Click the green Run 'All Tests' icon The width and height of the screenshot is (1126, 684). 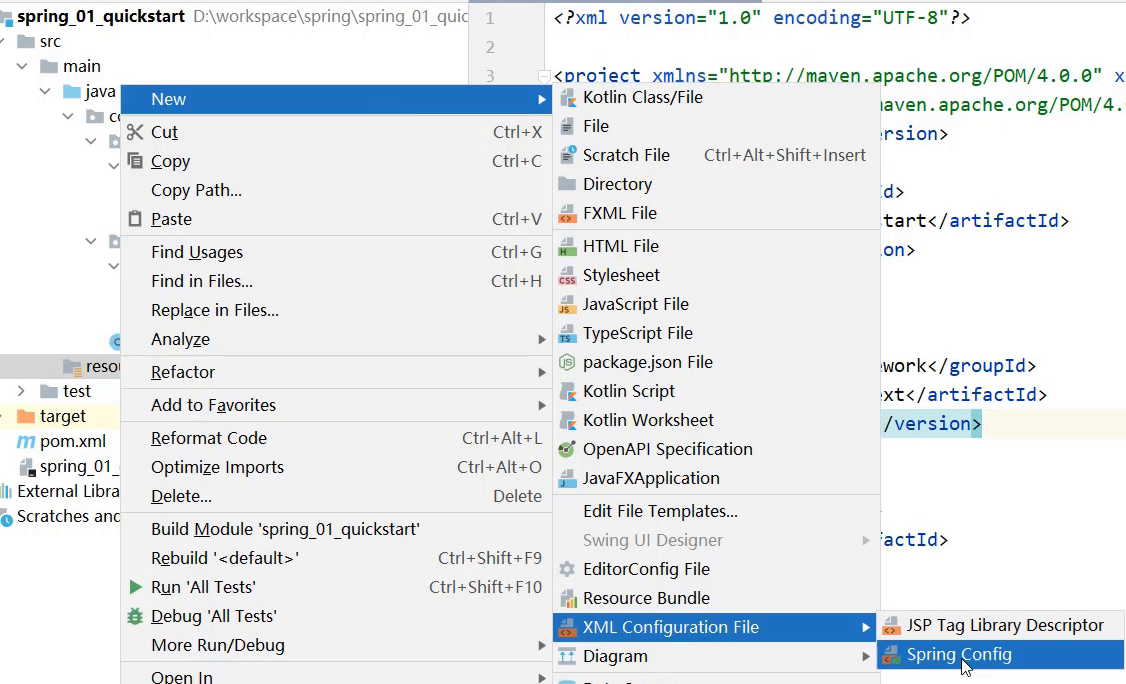click(x=135, y=587)
